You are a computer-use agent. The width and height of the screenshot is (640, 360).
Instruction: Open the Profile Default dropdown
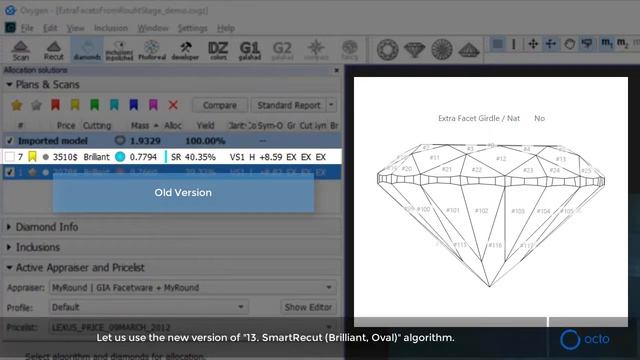tap(149, 307)
